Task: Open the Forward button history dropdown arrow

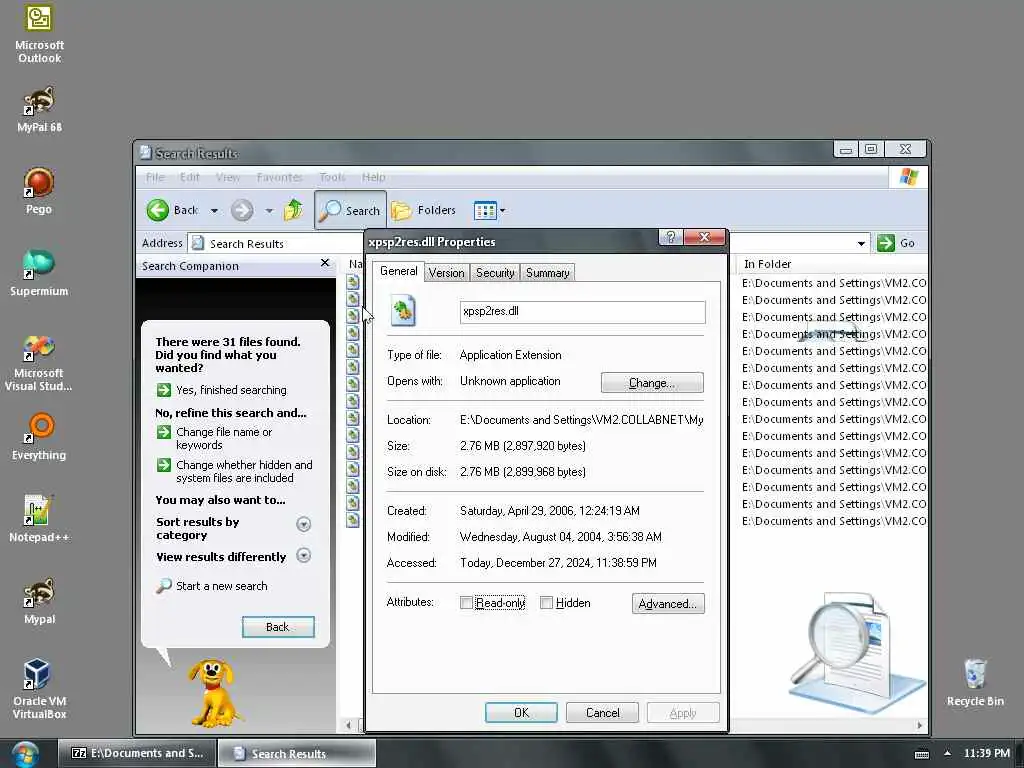Action: tap(269, 211)
